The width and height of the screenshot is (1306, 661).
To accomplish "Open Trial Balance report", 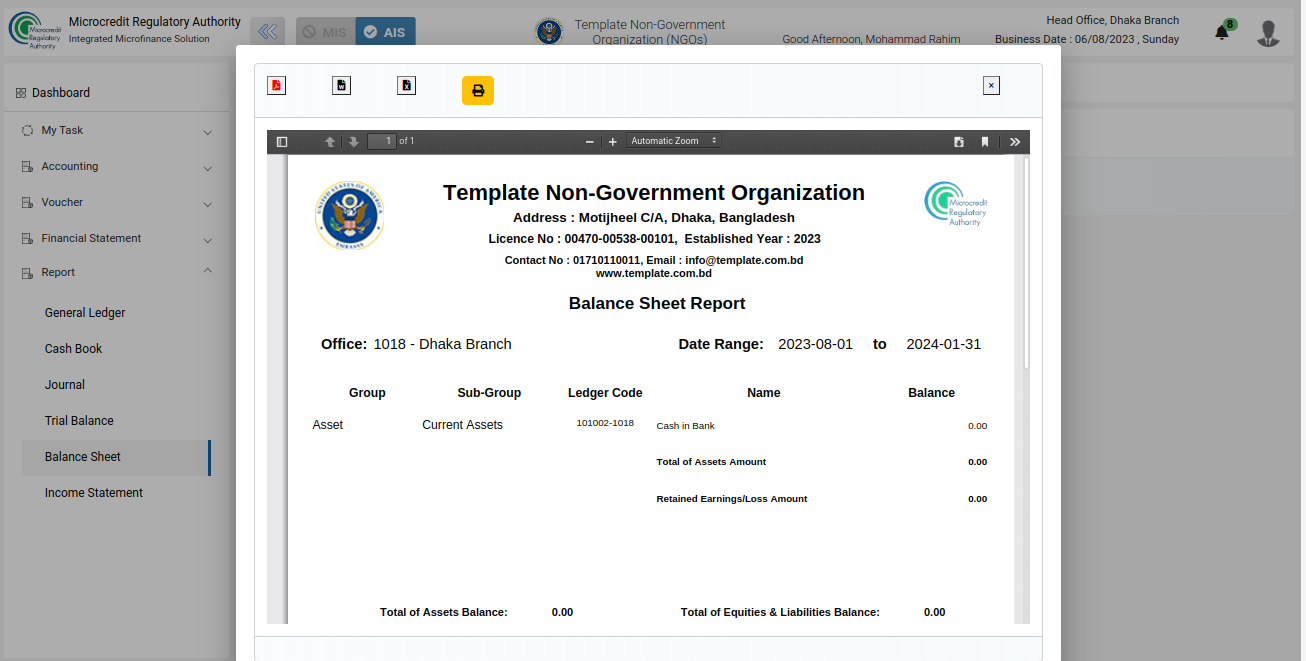I will (x=79, y=421).
